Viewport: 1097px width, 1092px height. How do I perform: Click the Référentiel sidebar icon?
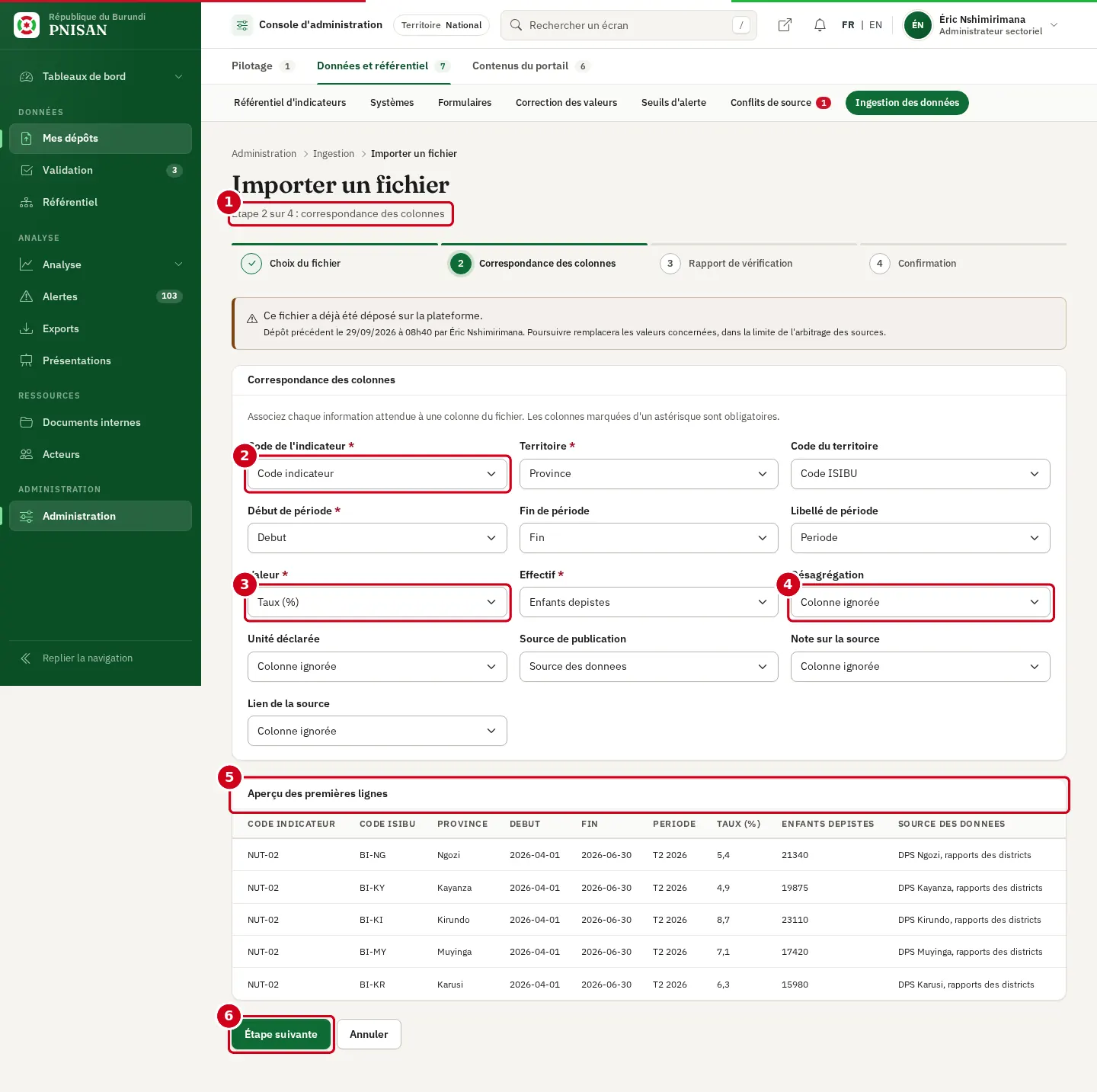coord(27,202)
